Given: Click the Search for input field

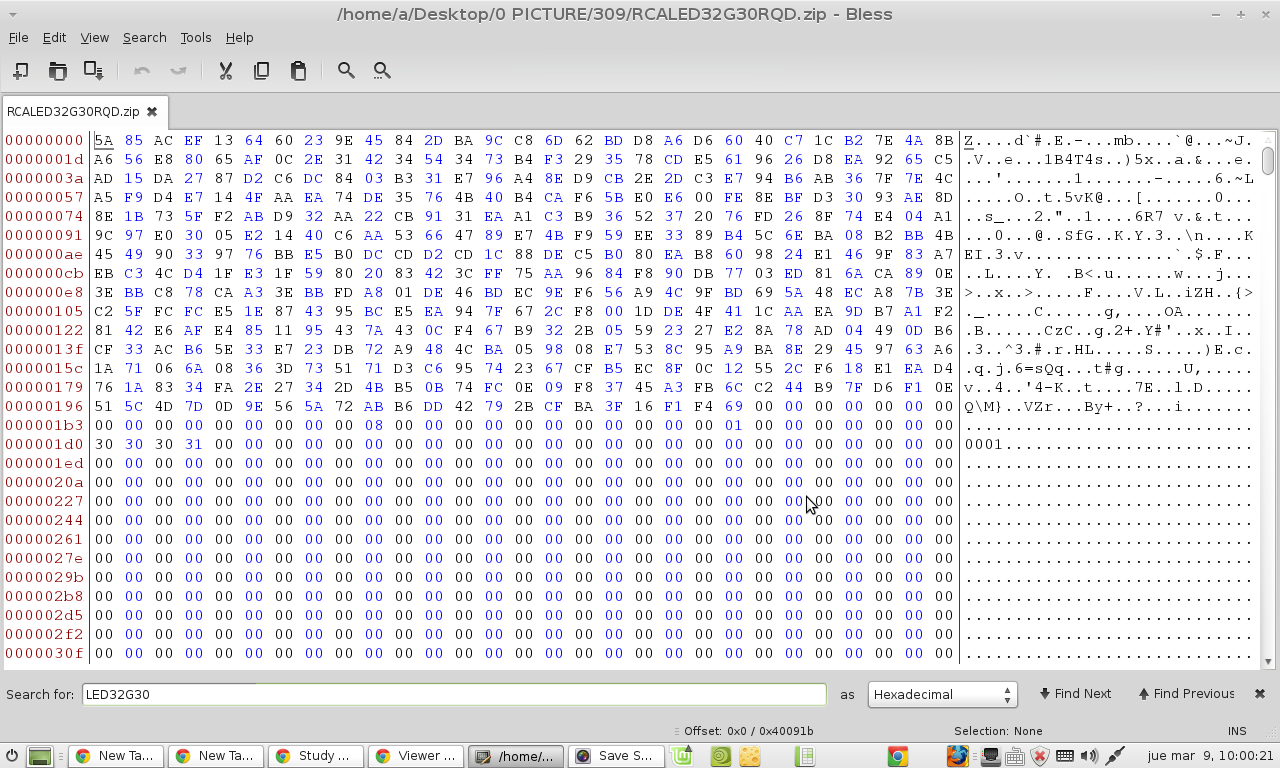Looking at the screenshot, I should [x=454, y=694].
